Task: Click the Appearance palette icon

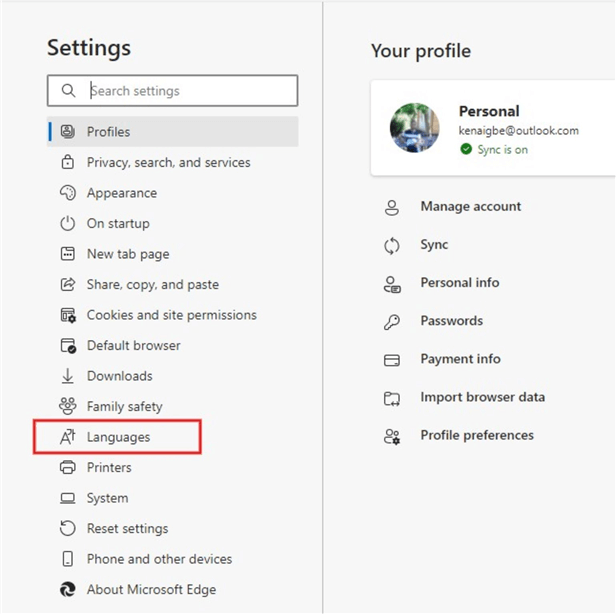Action: (68, 193)
